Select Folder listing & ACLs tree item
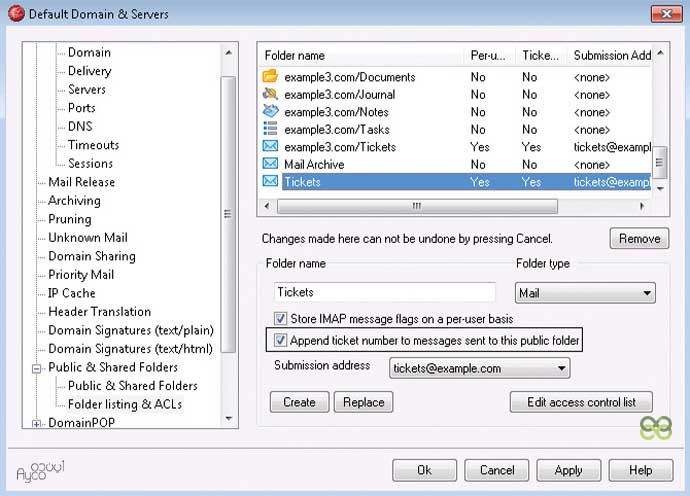The image size is (690, 496). click(x=124, y=404)
